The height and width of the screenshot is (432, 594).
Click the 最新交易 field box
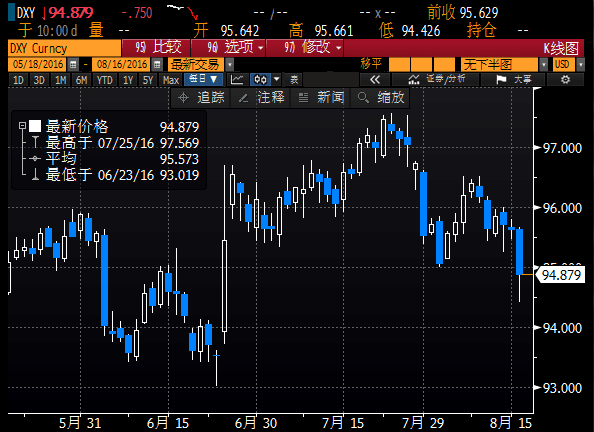click(197, 65)
